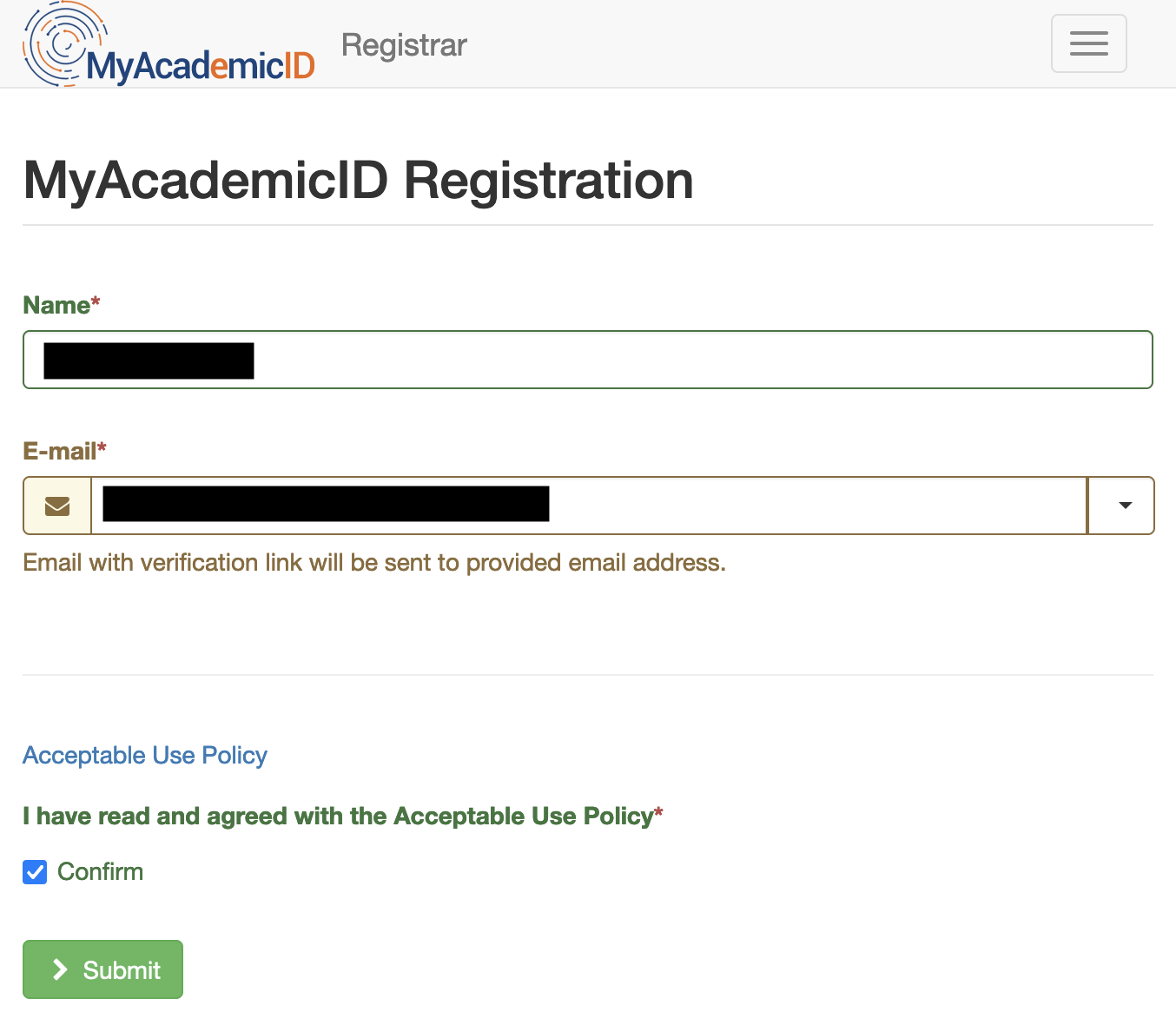Click the policy agreement statement label

(337, 817)
